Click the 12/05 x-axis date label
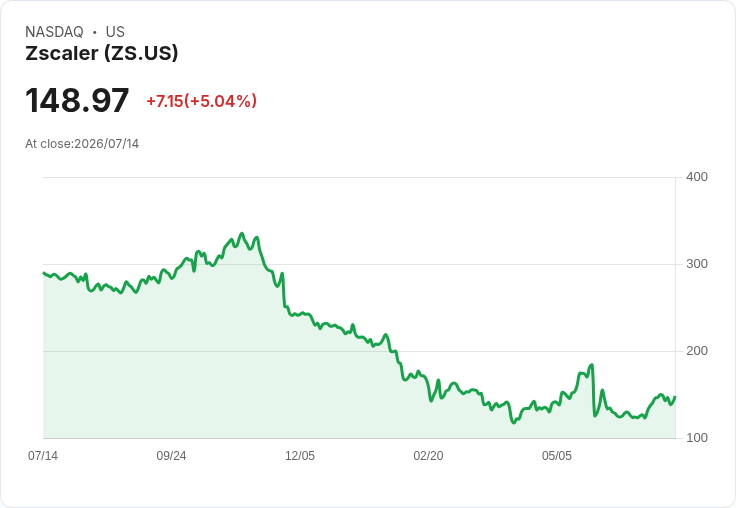The height and width of the screenshot is (508, 736). [300, 456]
